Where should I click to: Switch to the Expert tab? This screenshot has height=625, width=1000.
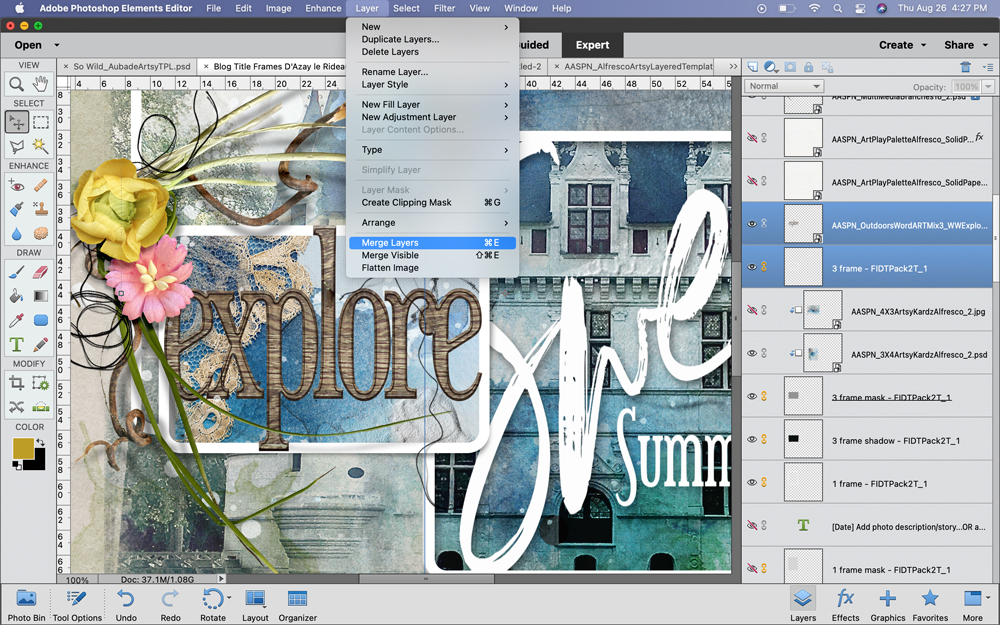click(592, 45)
